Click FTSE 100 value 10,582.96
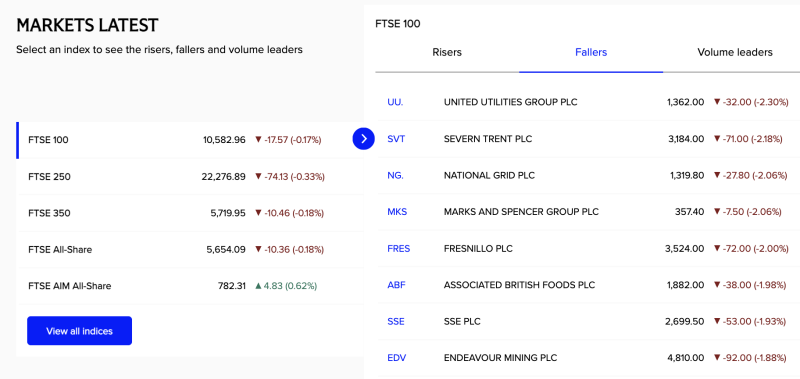 (224, 140)
